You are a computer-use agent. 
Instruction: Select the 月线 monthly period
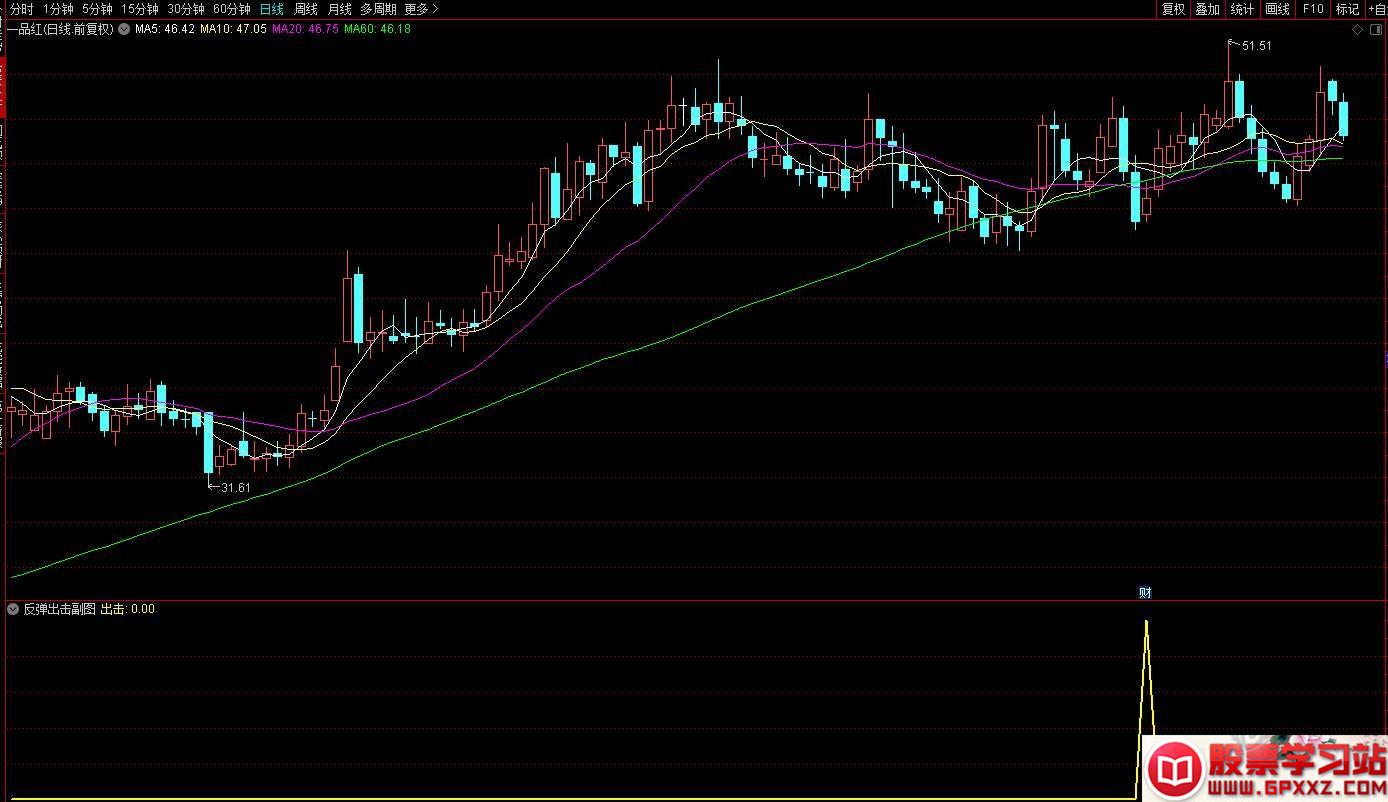(x=340, y=9)
